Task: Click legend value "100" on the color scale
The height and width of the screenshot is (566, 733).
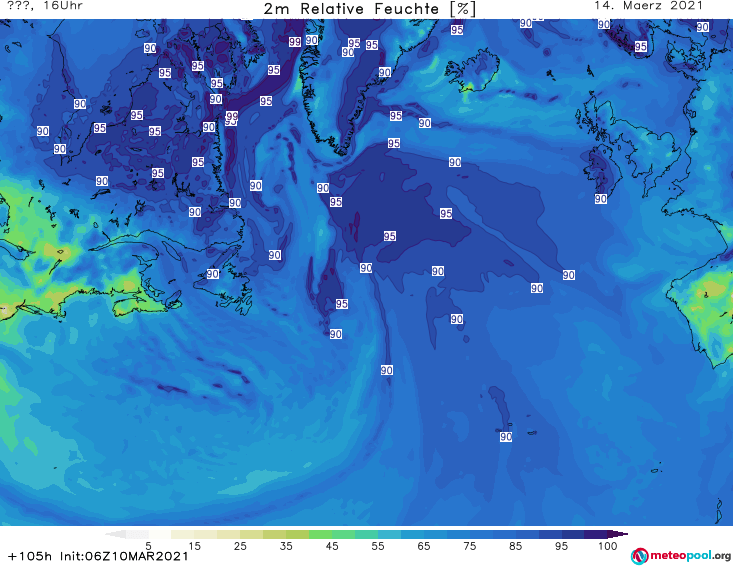Action: pos(608,546)
